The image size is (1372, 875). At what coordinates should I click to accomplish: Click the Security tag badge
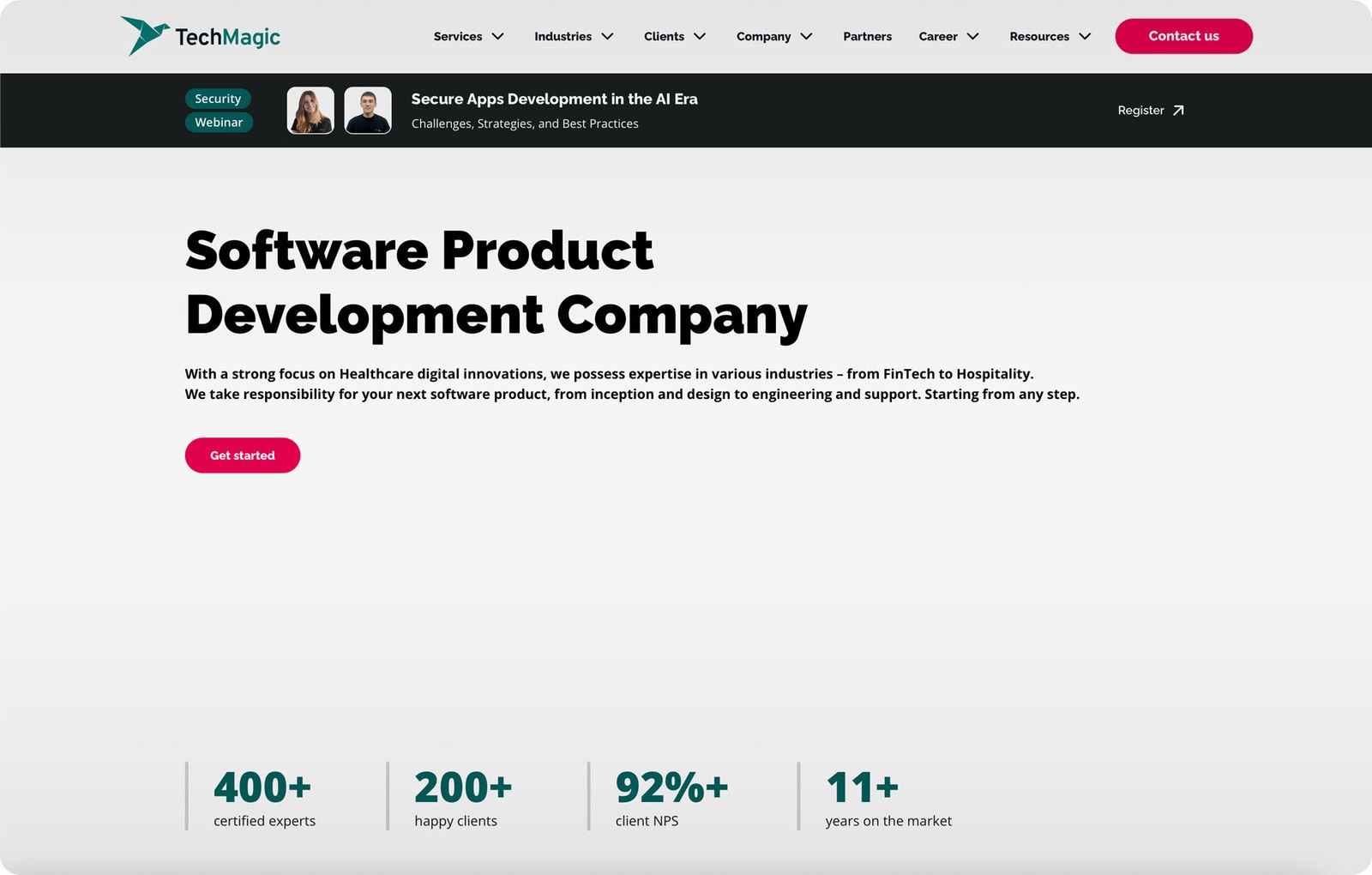coord(218,99)
